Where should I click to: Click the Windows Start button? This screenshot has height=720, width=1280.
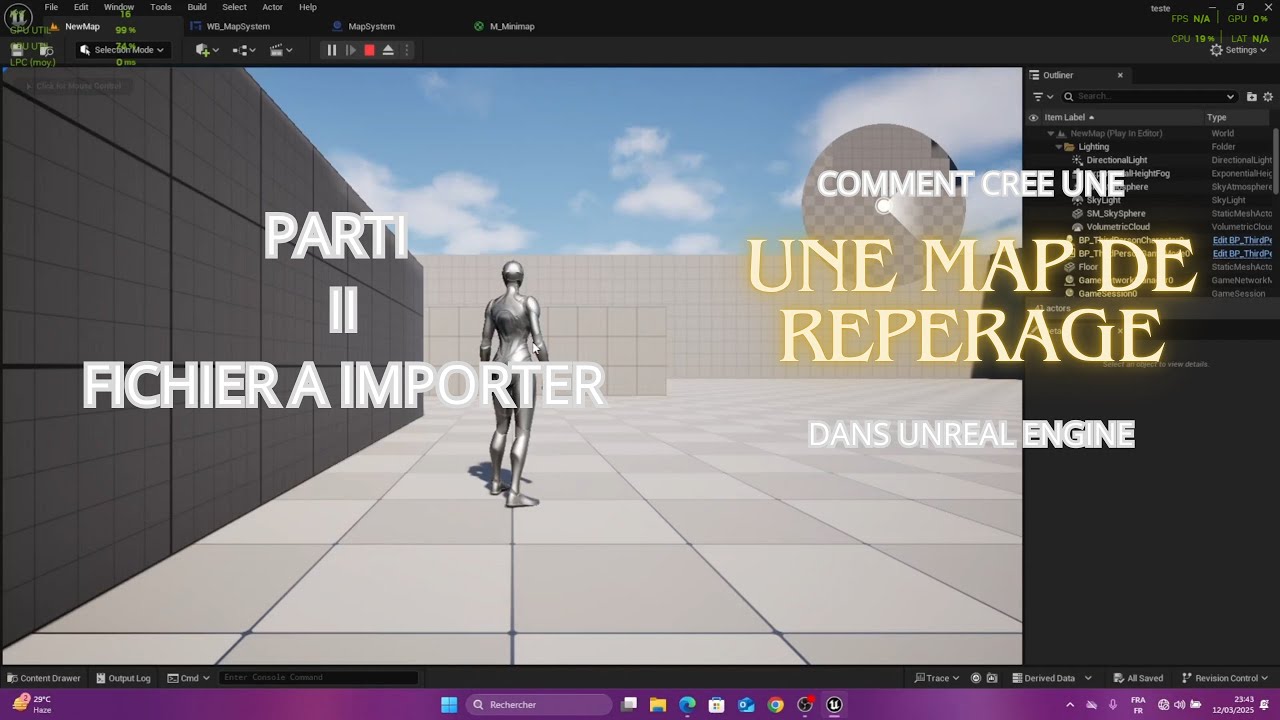pyautogui.click(x=449, y=705)
